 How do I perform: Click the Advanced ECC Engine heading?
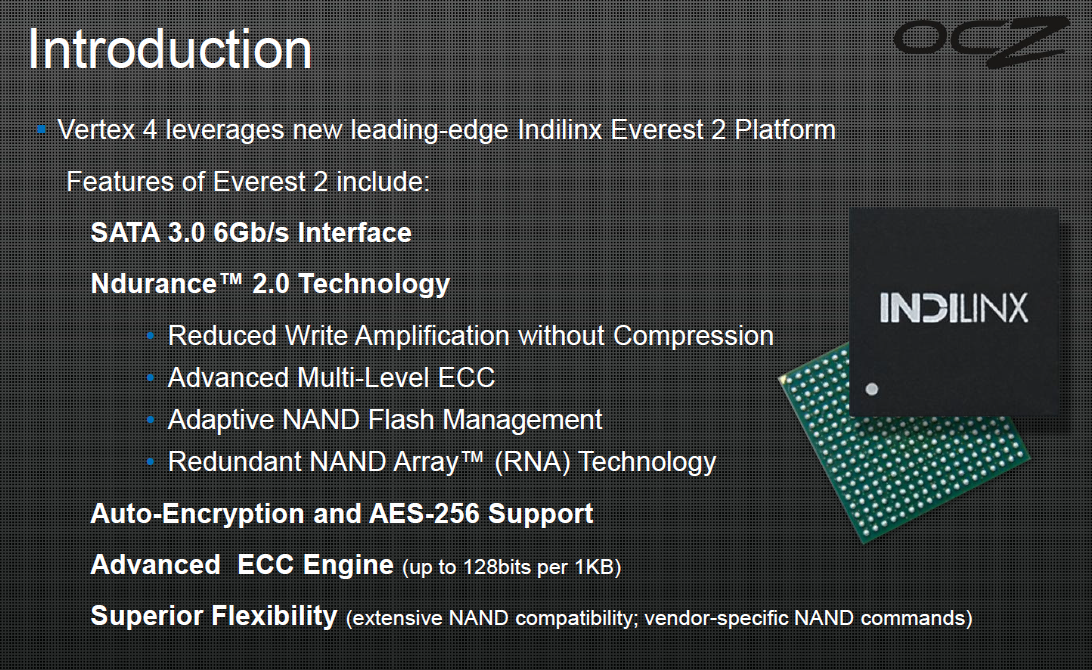click(242, 565)
